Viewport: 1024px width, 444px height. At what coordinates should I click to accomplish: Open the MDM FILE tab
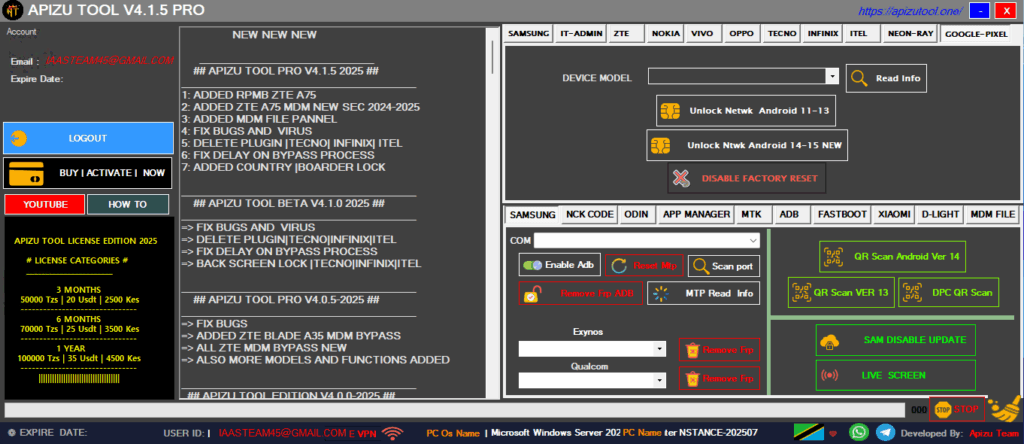tap(992, 214)
